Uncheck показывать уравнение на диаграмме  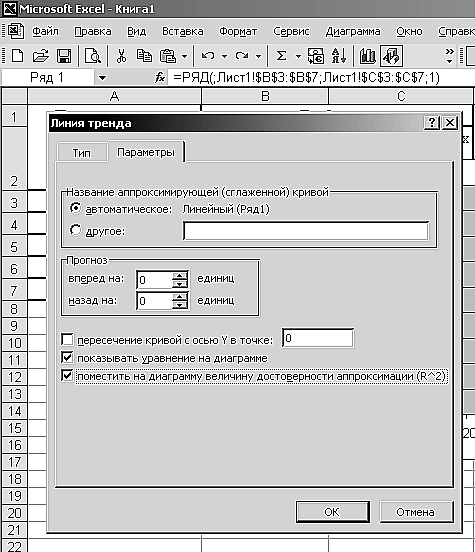pyautogui.click(x=67, y=358)
